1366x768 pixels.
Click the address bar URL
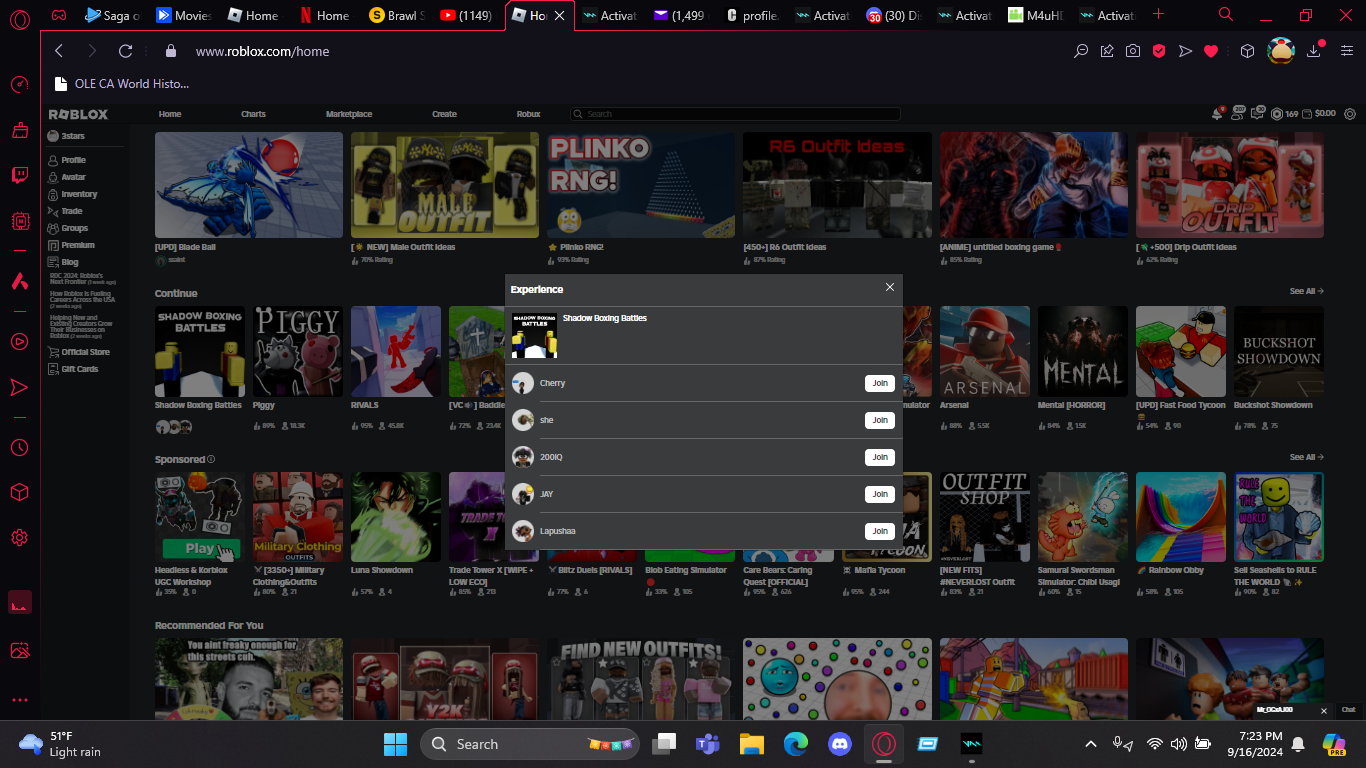click(262, 51)
